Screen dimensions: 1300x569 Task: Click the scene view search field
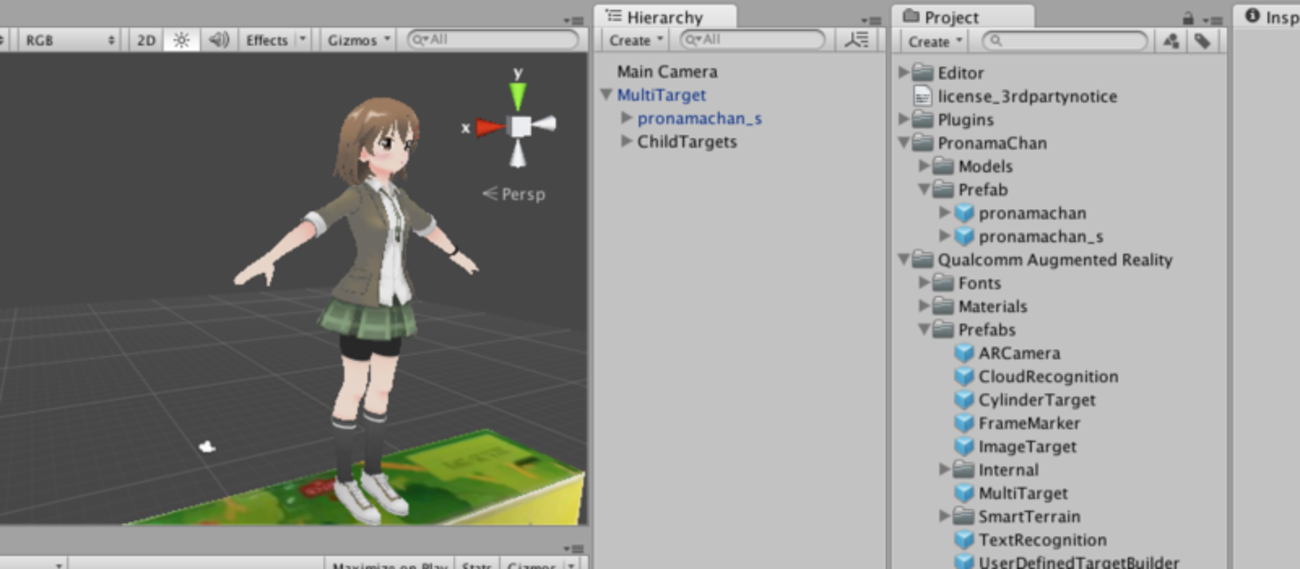493,40
